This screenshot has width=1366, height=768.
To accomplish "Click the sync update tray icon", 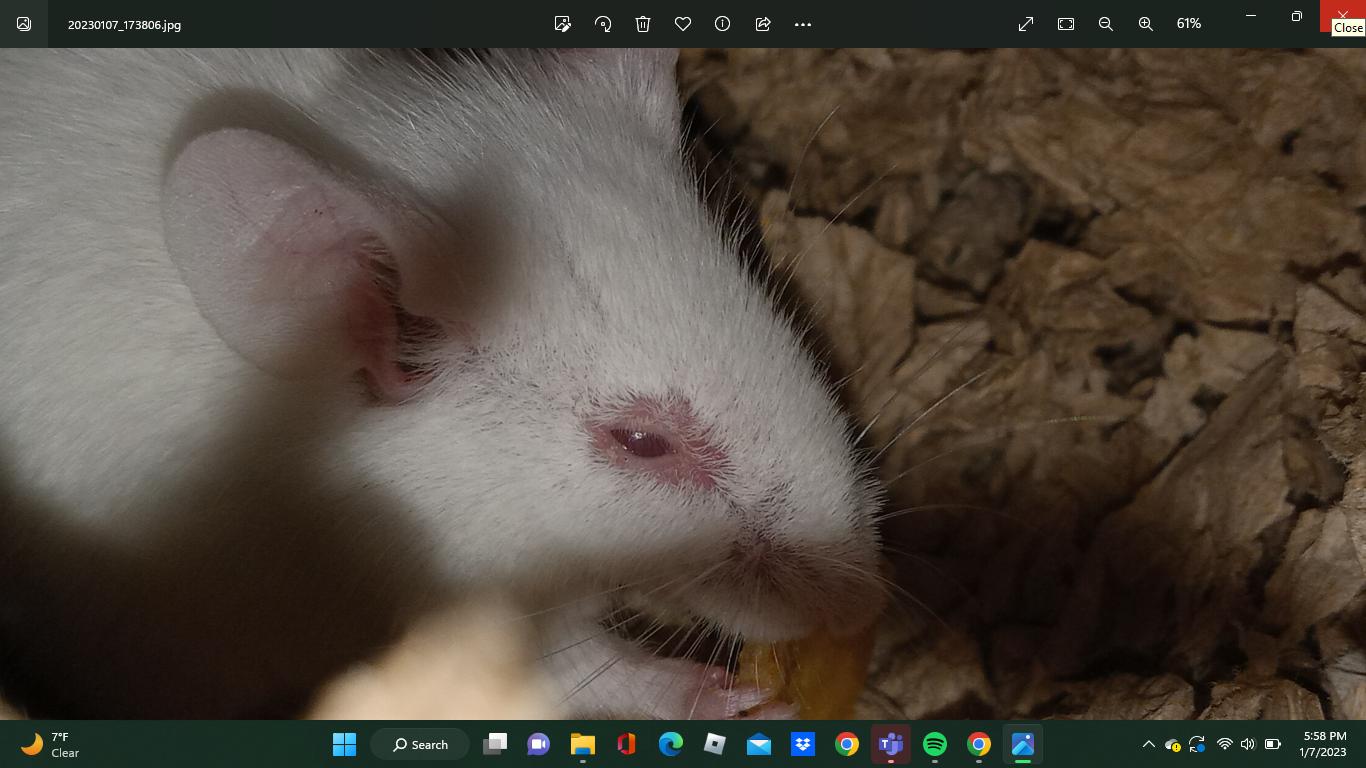I will [1197, 744].
